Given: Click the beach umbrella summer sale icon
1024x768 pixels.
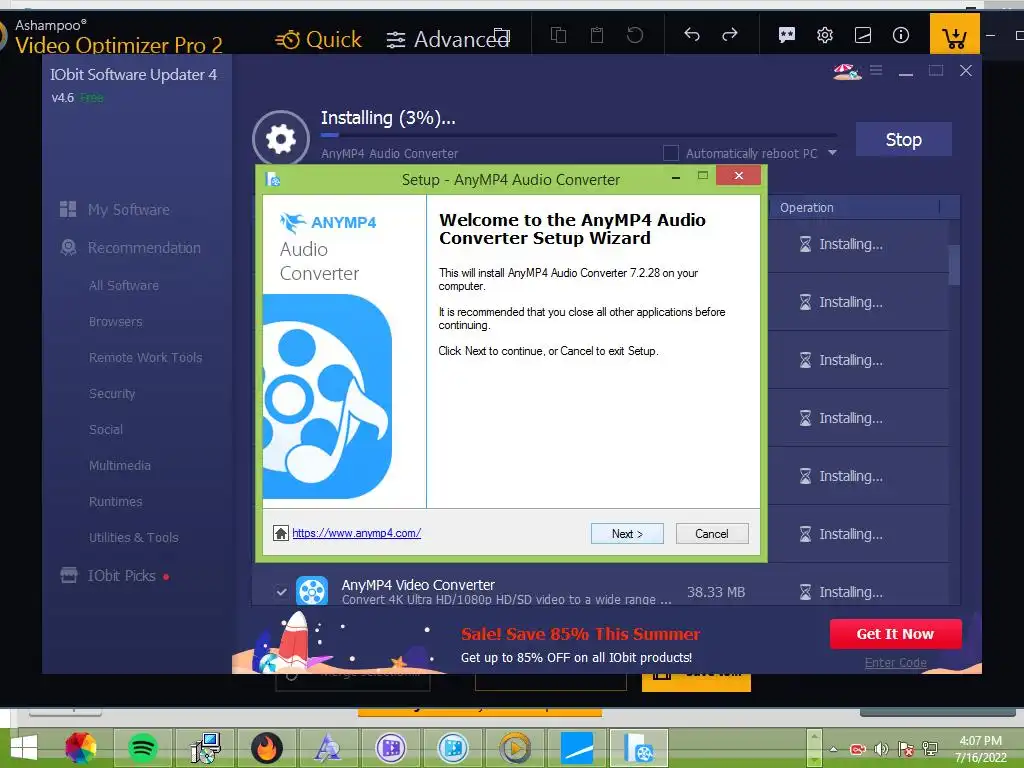Looking at the screenshot, I should (x=847, y=71).
